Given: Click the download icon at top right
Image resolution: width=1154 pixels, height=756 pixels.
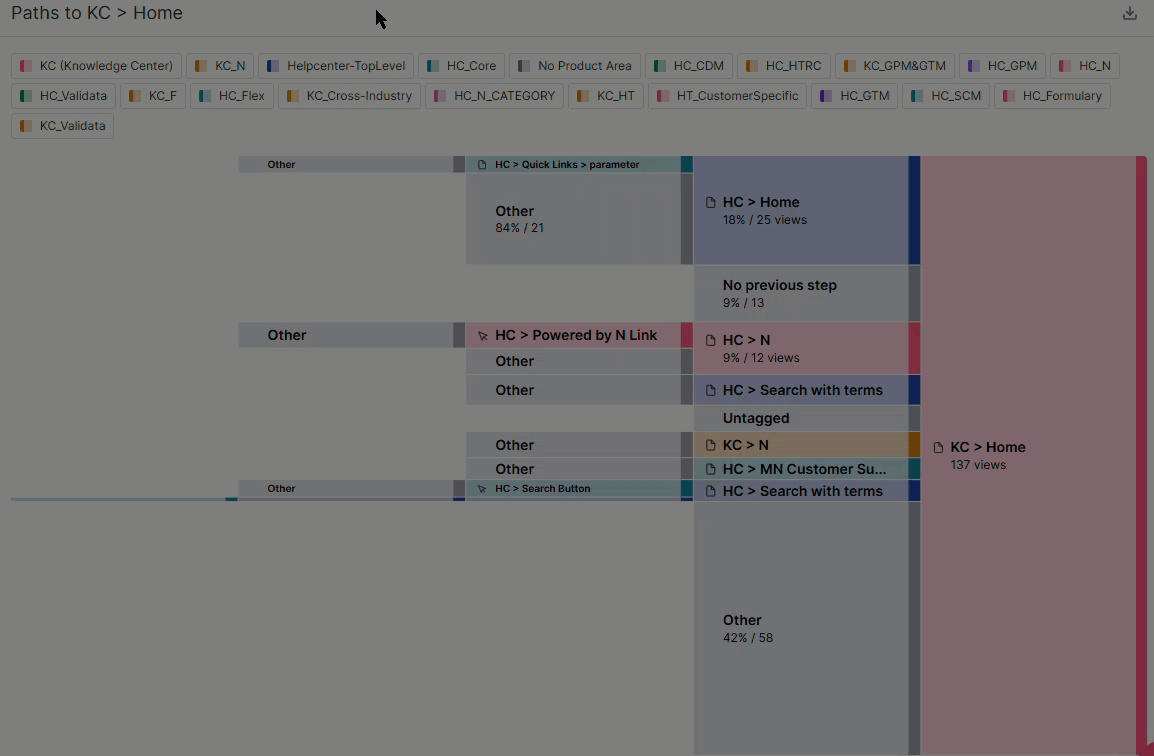Looking at the screenshot, I should pos(1130,14).
